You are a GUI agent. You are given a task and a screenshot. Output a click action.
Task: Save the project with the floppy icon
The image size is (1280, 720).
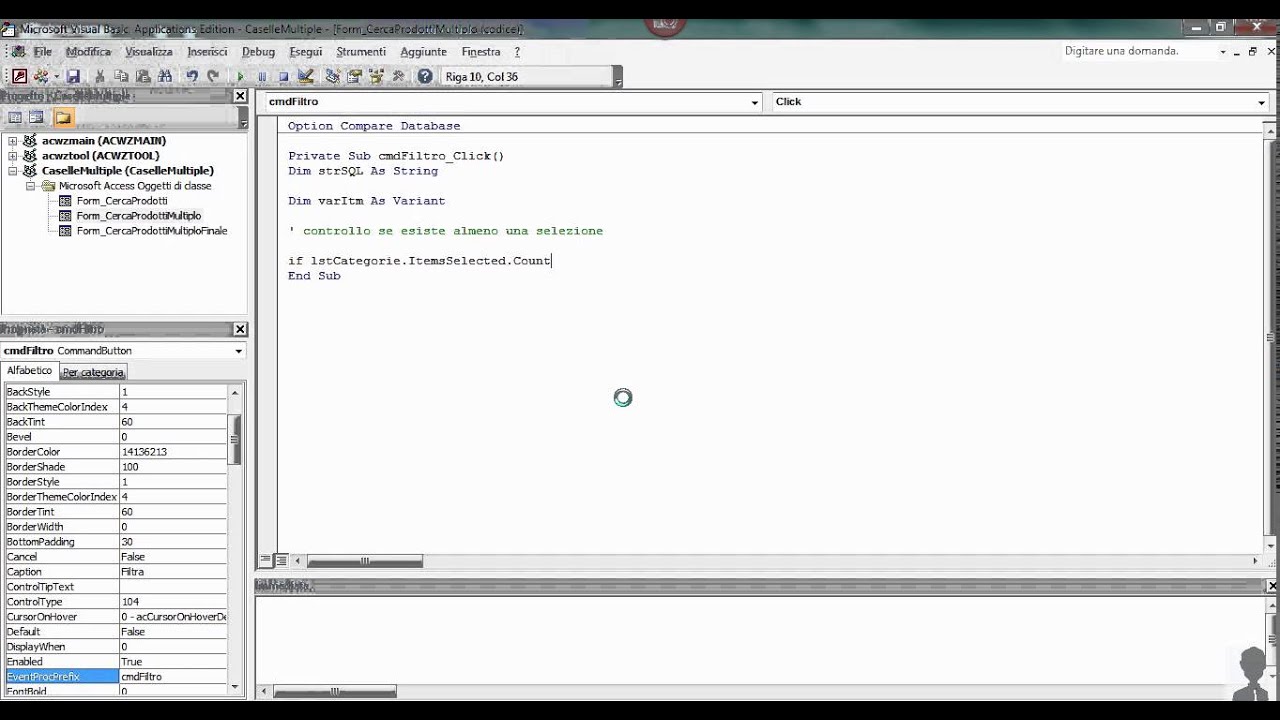click(73, 76)
